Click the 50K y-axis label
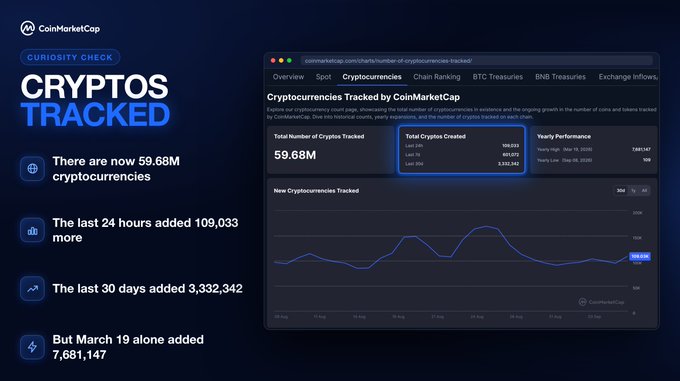This screenshot has height=381, width=680. pyautogui.click(x=636, y=288)
